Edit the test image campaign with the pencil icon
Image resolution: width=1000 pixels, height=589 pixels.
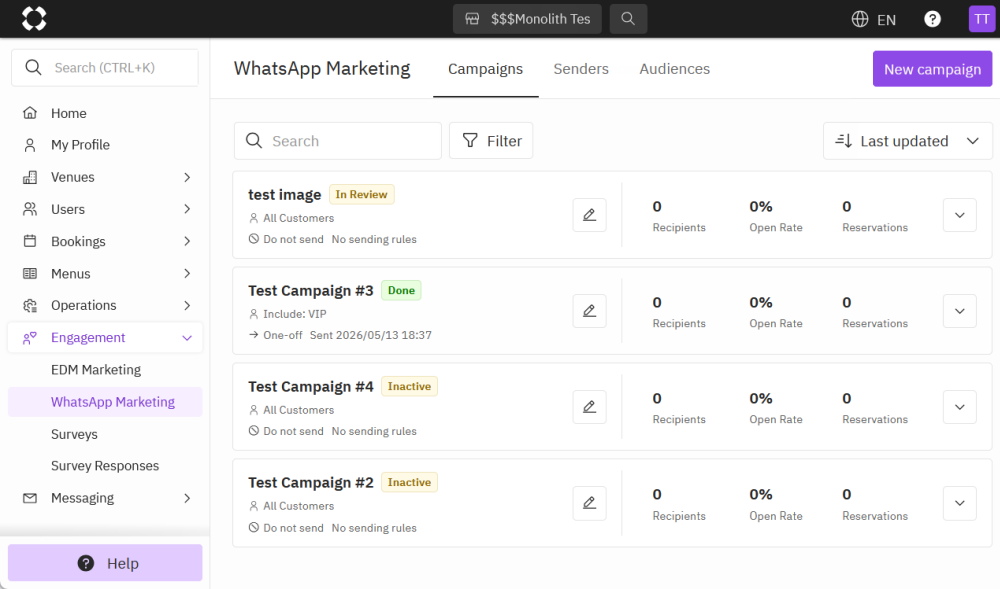coord(589,215)
